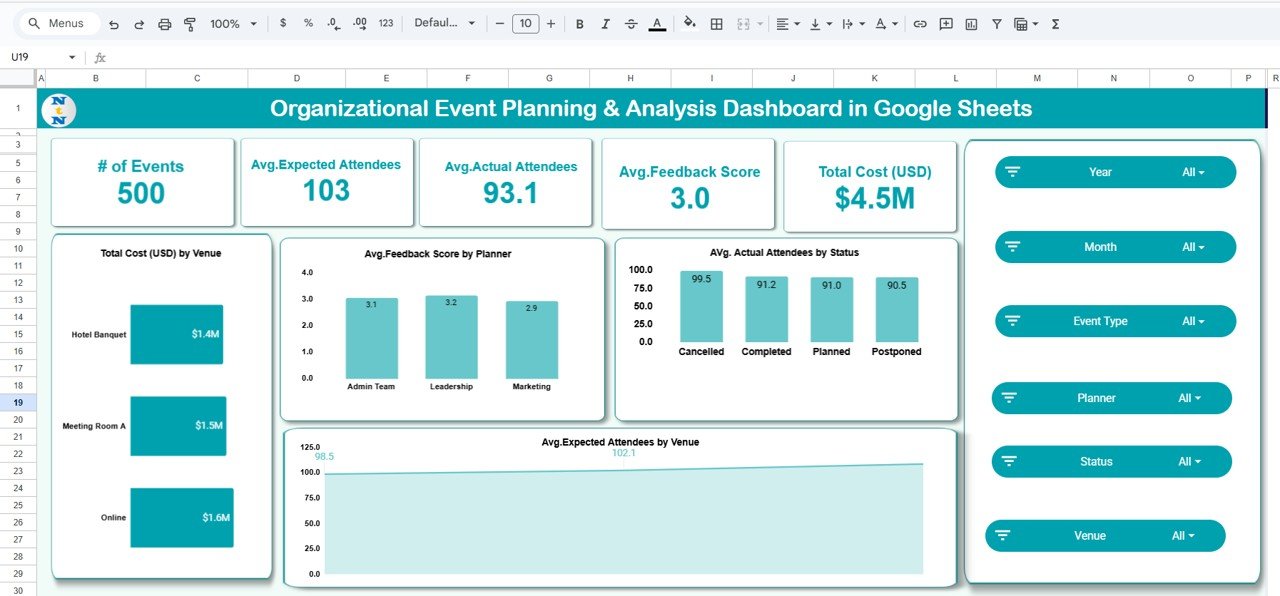Format value as currency
The width and height of the screenshot is (1280, 596).
pyautogui.click(x=283, y=23)
